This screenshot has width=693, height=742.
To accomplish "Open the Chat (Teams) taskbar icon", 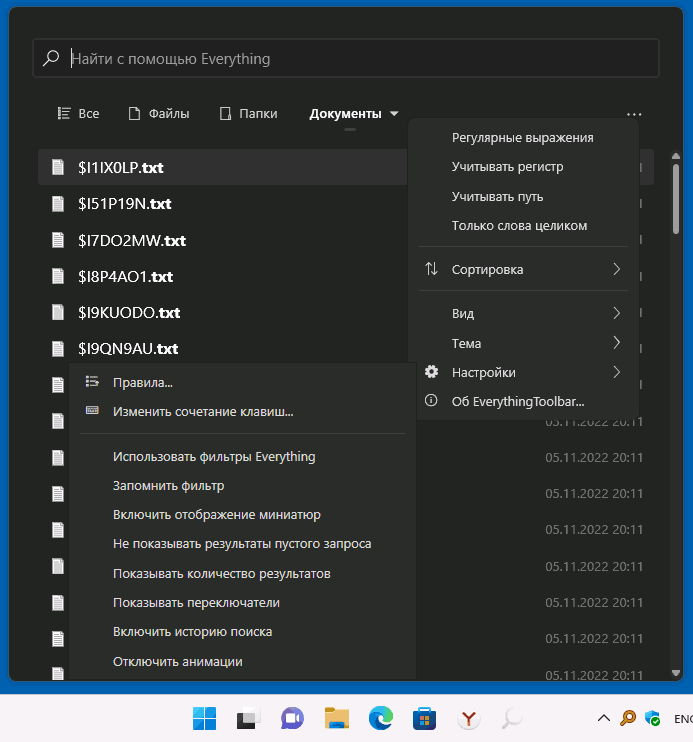I will pos(292,718).
